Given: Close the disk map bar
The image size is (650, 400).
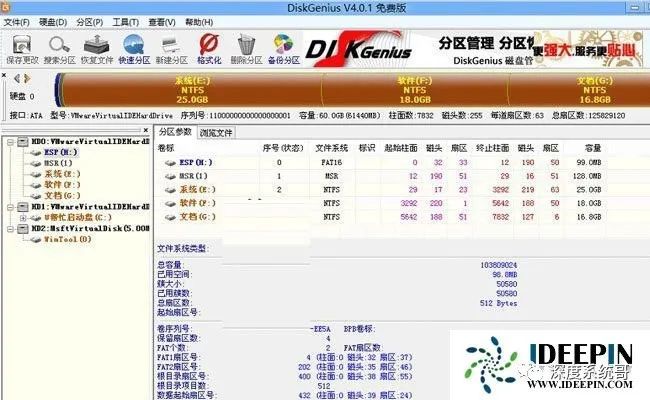Looking at the screenshot, I should [x=4, y=75].
